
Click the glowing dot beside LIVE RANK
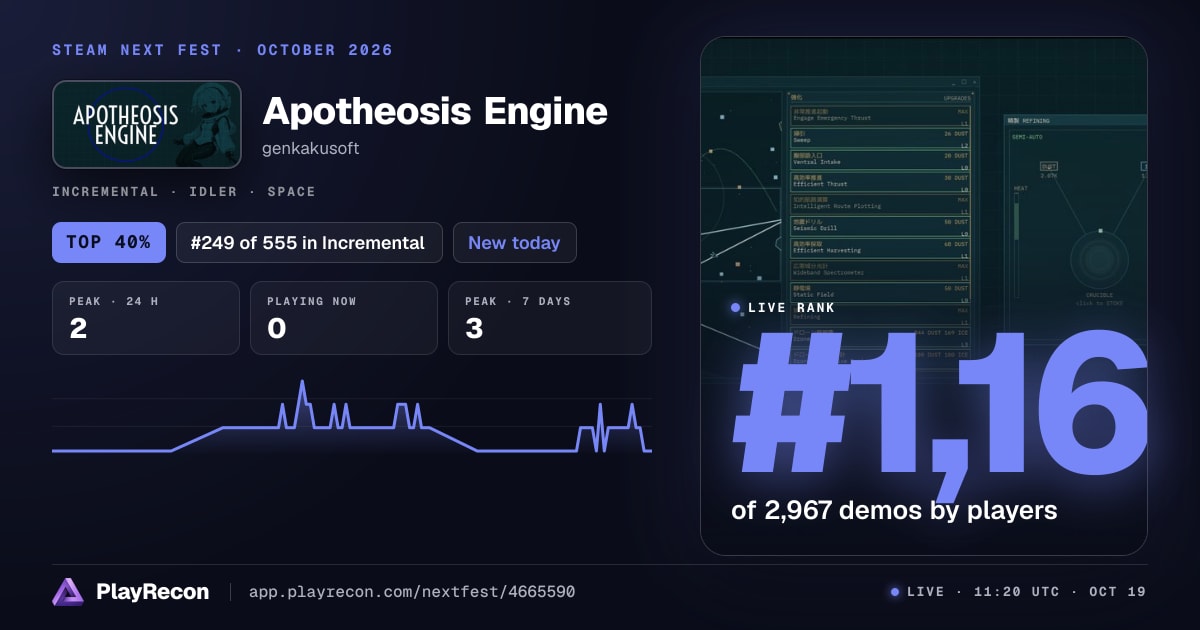click(x=736, y=308)
